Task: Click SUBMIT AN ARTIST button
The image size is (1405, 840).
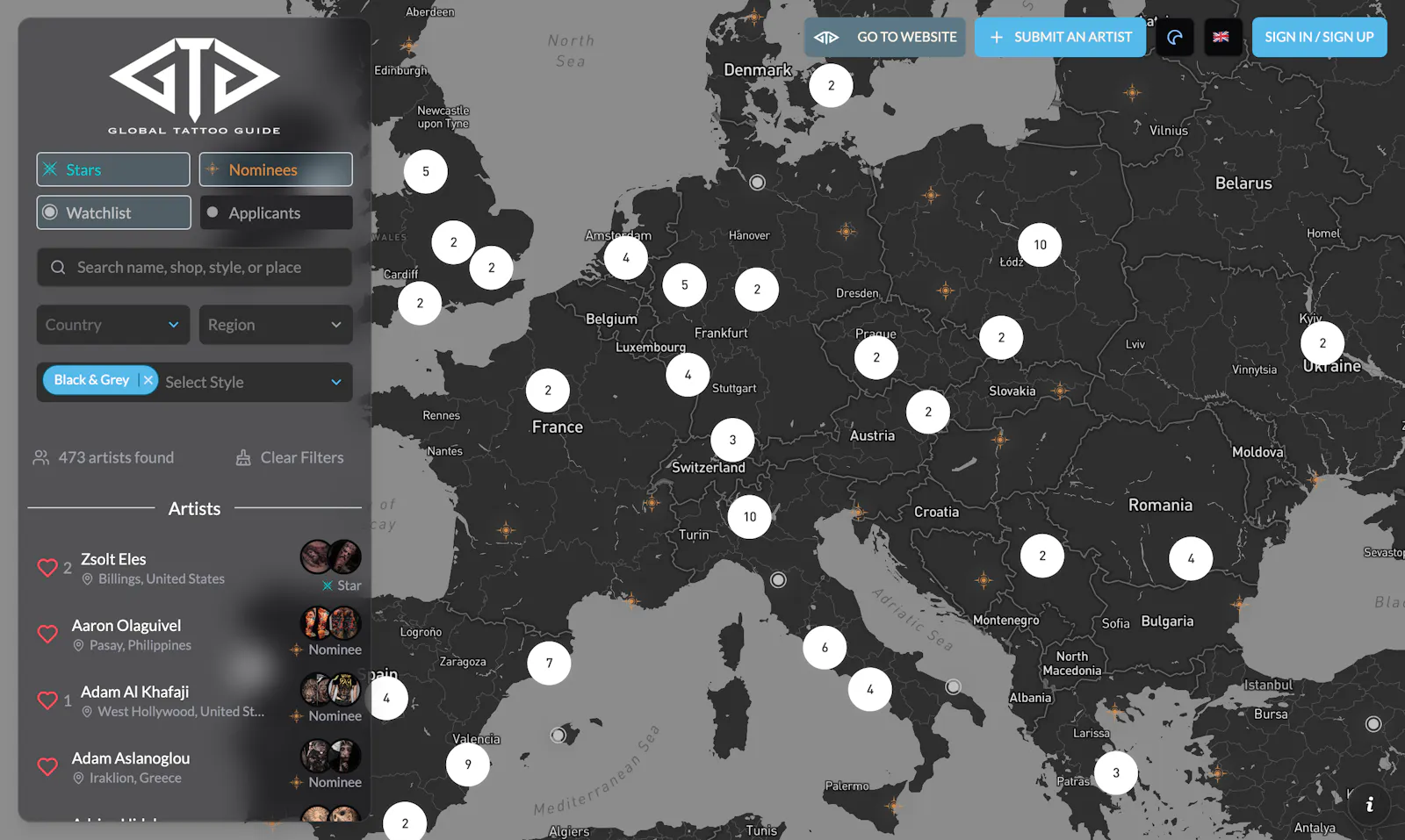Action: (x=1060, y=37)
